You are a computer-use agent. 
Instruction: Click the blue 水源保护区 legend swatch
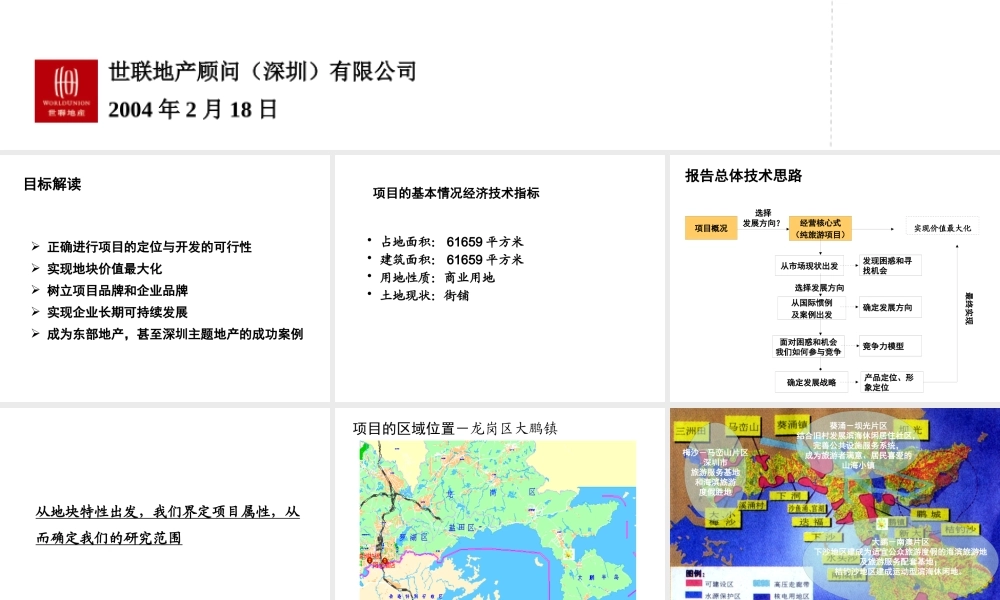(x=693, y=595)
